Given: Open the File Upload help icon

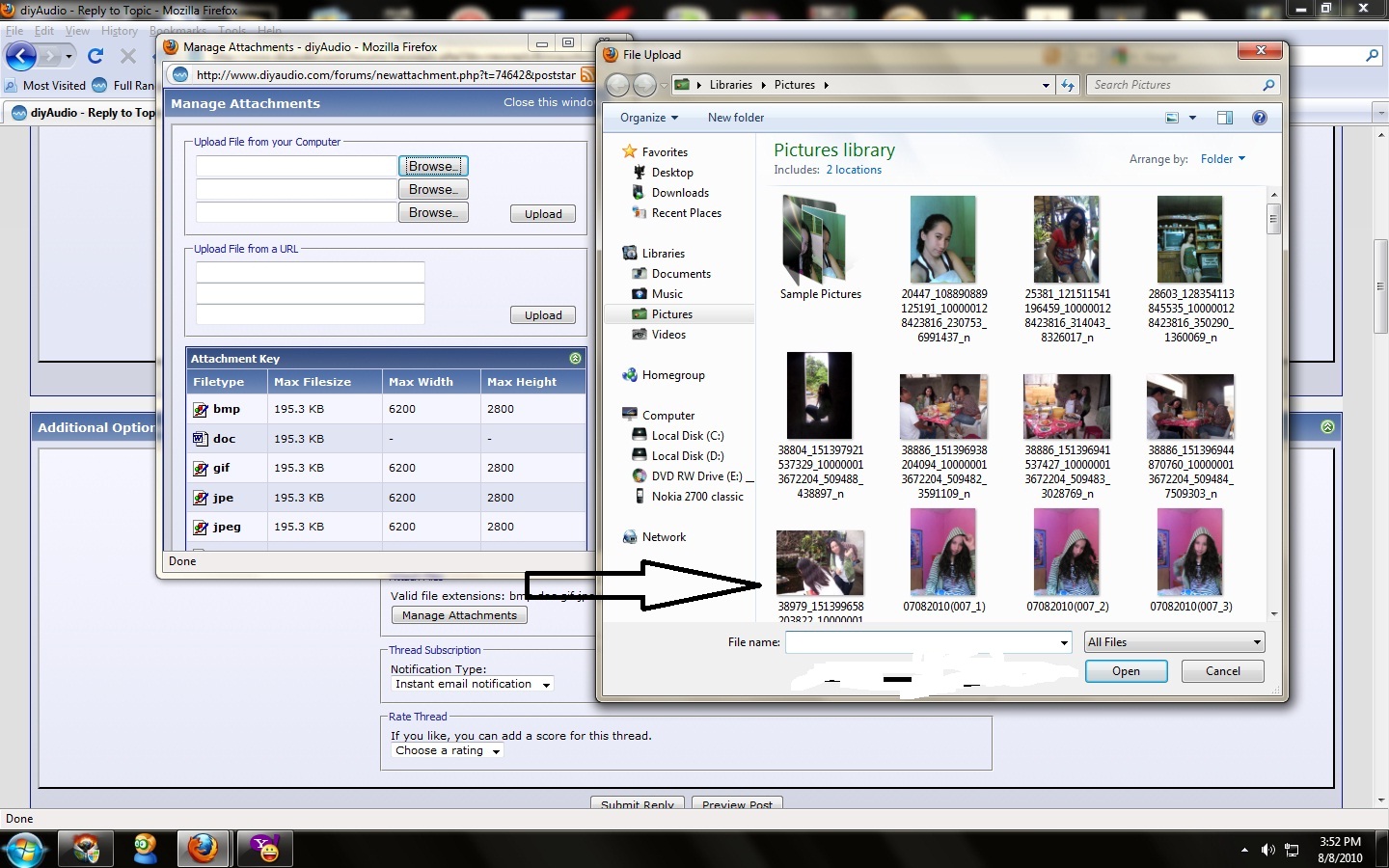Looking at the screenshot, I should click(x=1259, y=118).
